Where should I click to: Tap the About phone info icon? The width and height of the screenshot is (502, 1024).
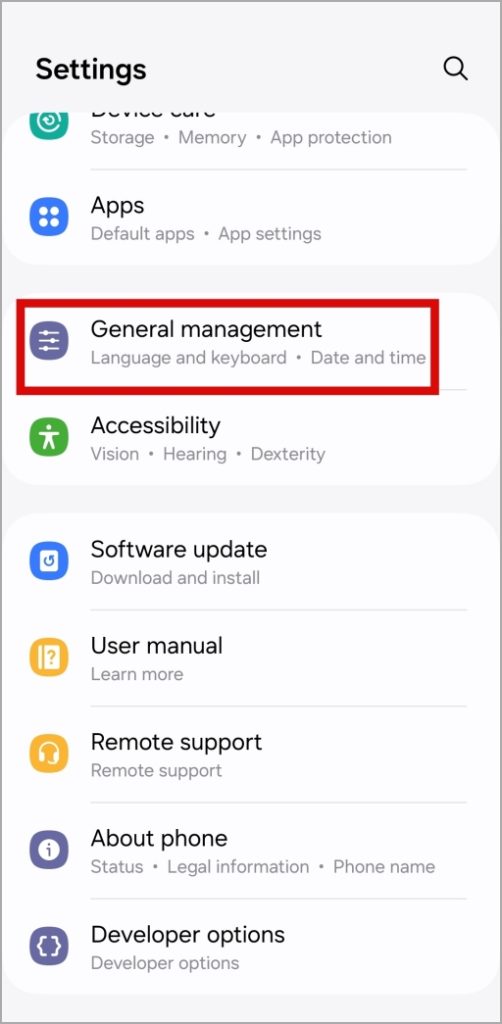49,850
